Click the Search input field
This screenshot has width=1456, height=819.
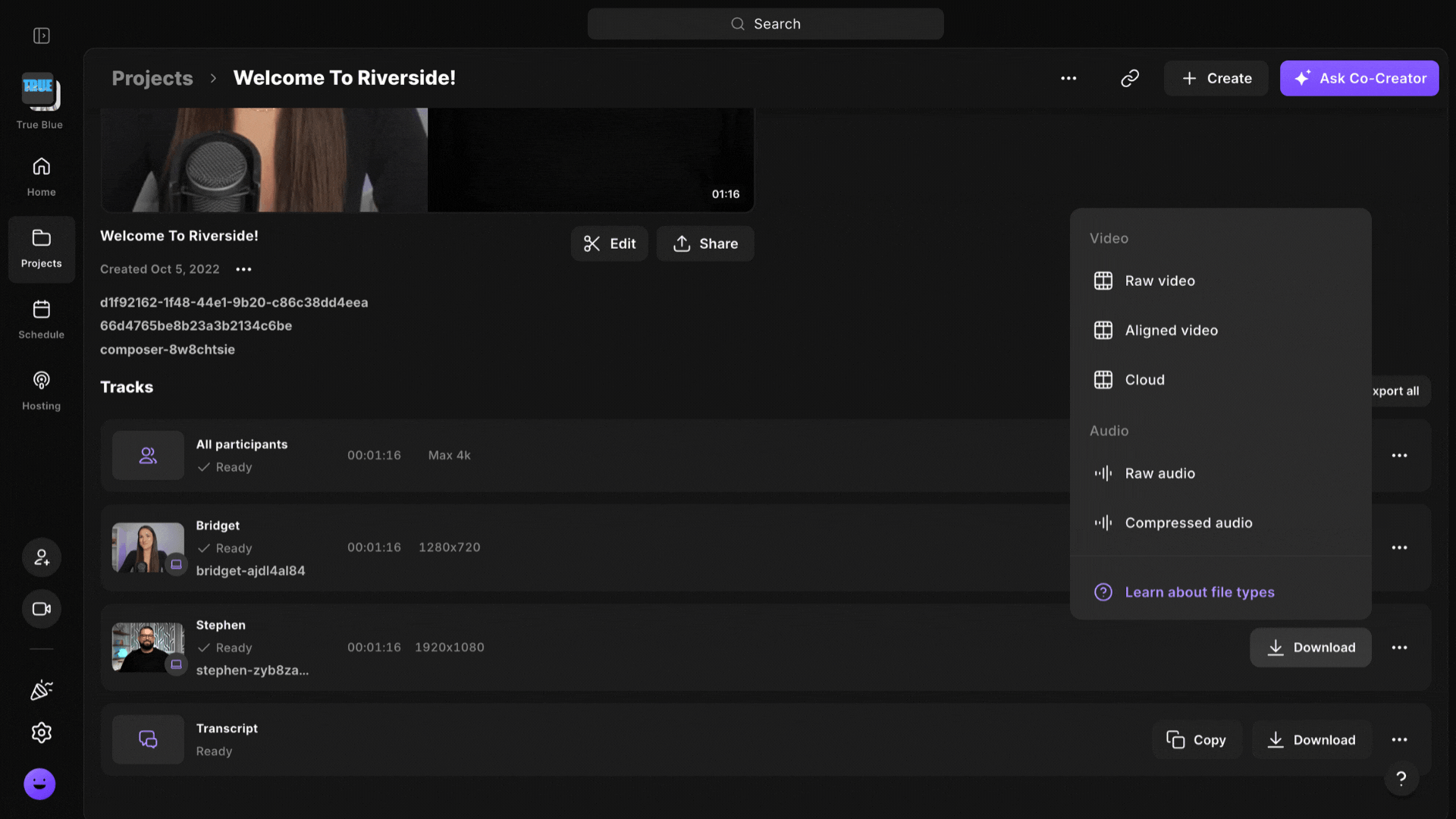(x=765, y=24)
